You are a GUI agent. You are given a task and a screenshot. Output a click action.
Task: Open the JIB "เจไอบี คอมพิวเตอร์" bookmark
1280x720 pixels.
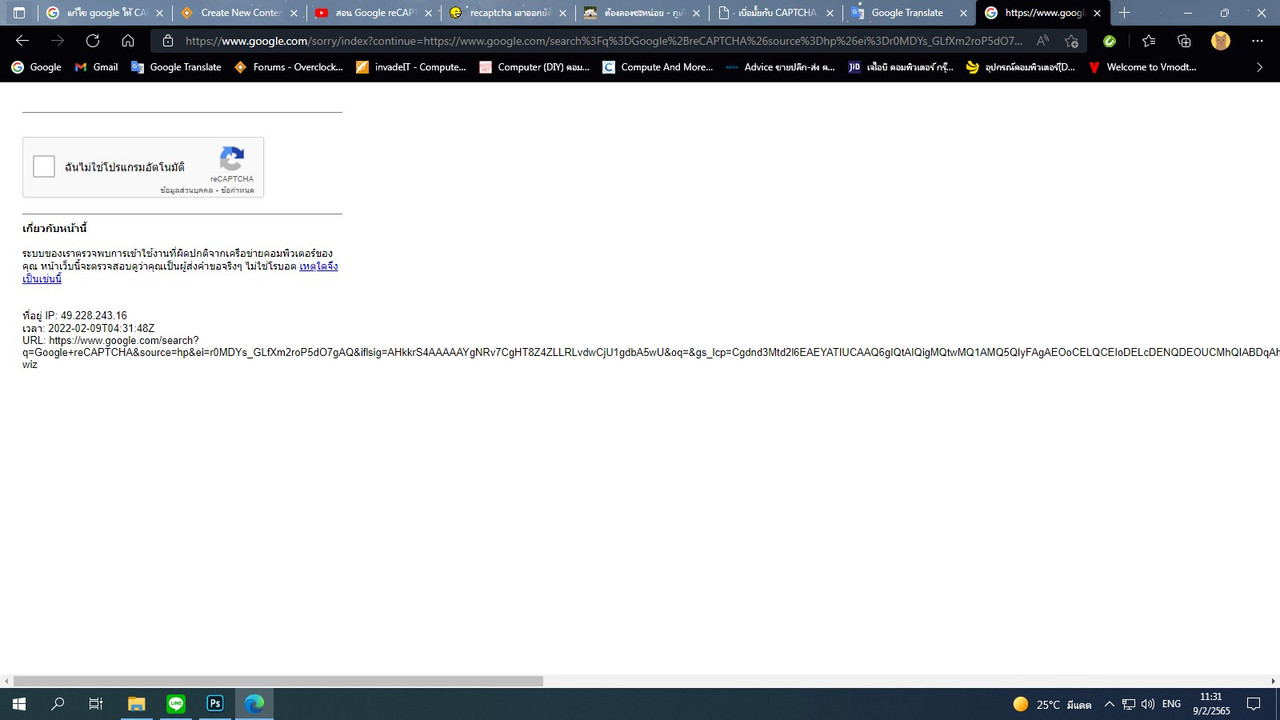pos(901,67)
